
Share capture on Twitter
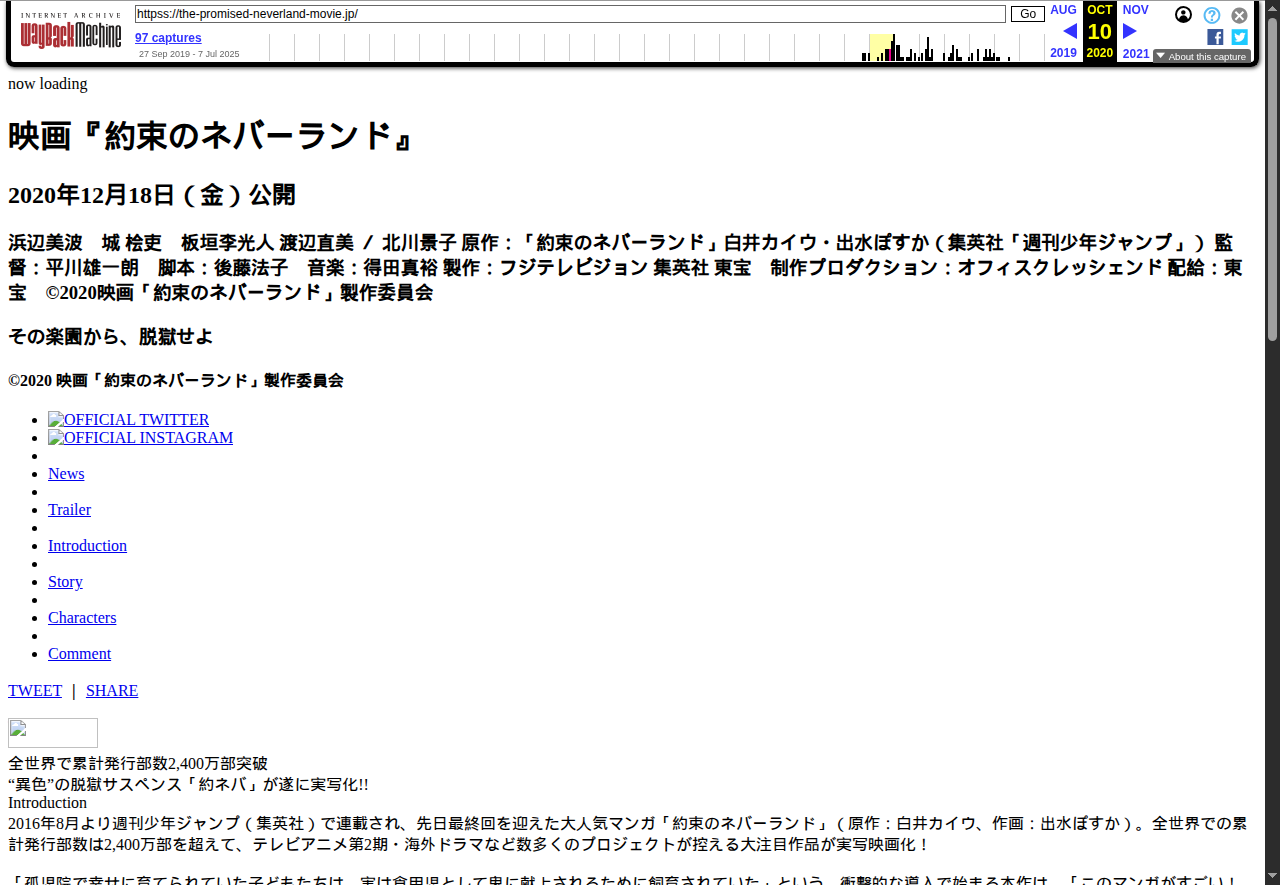[1239, 37]
